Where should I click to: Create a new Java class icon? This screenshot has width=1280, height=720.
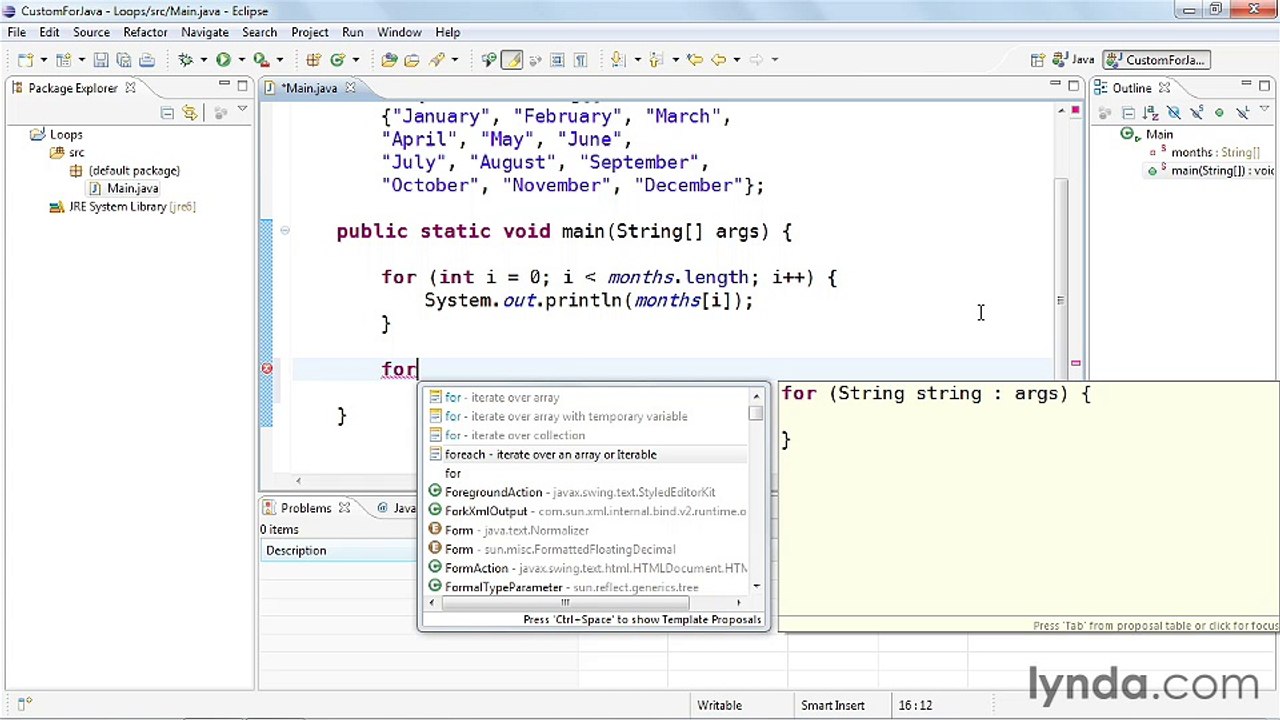pos(337,60)
